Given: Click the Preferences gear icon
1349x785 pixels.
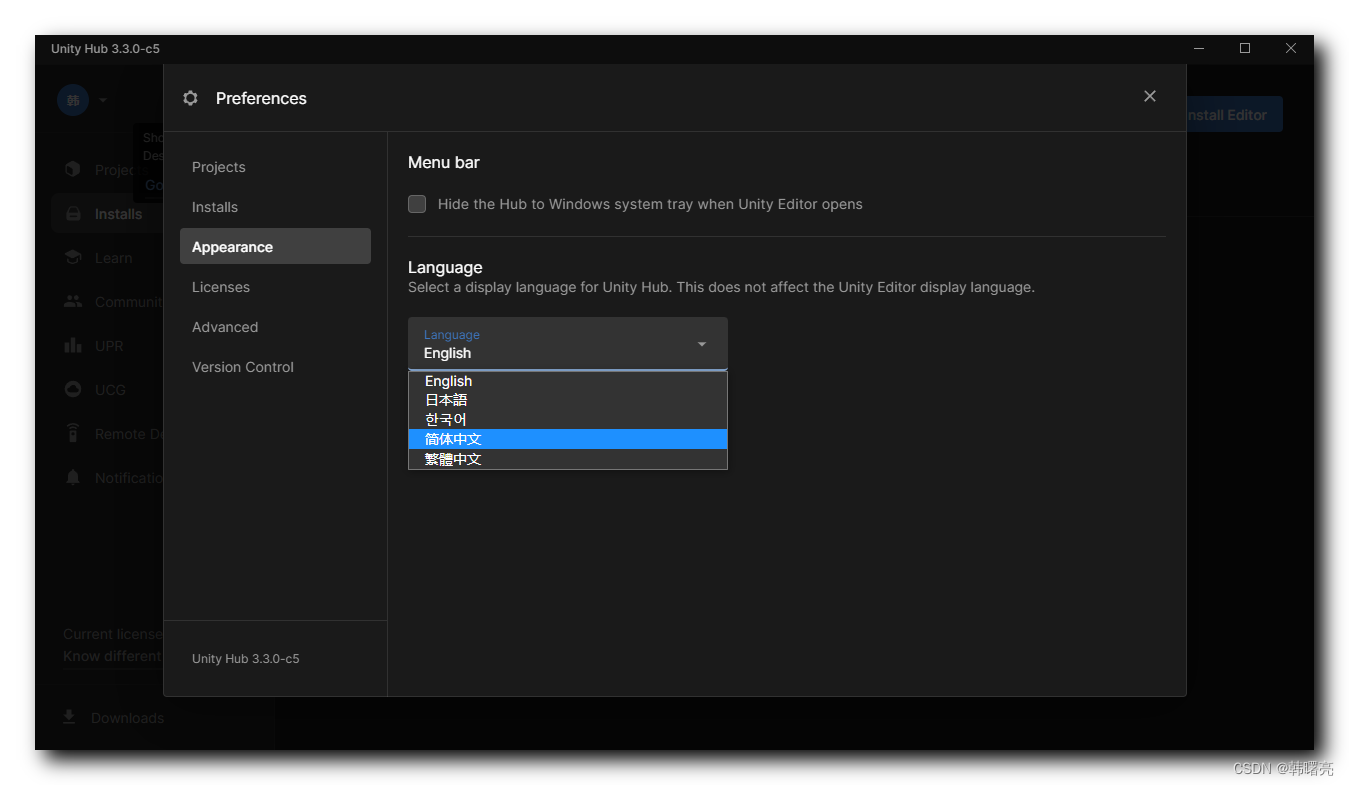Looking at the screenshot, I should [x=190, y=98].
